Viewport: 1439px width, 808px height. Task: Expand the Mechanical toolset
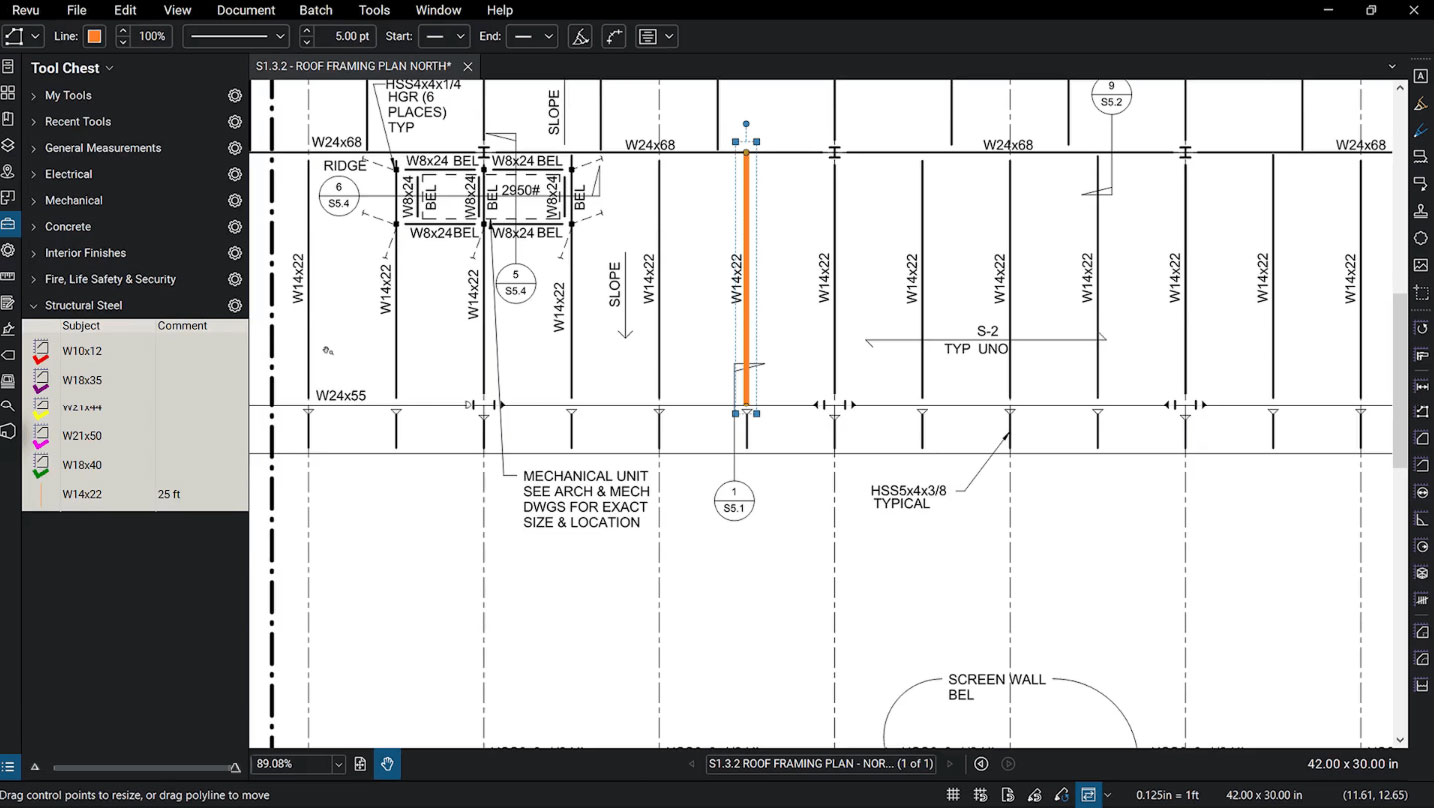pyautogui.click(x=33, y=201)
